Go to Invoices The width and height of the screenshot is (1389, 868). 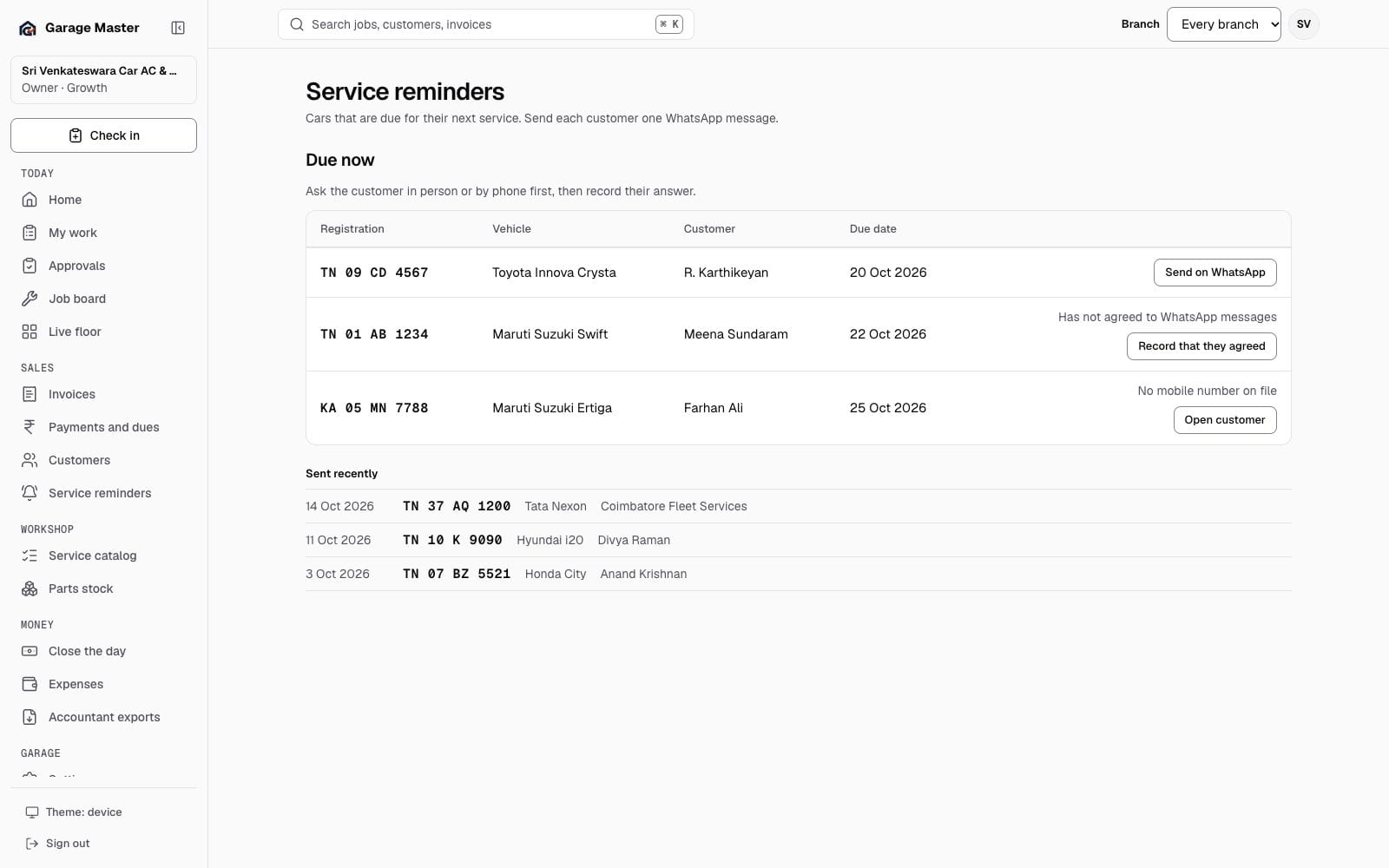(103, 394)
